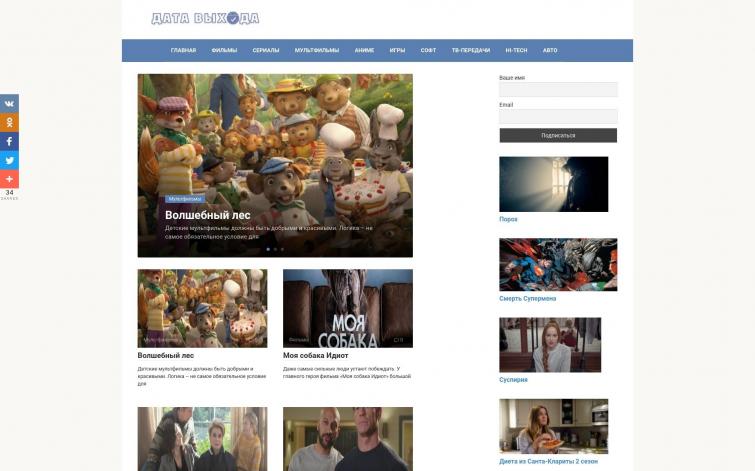Open the Волшебный лес article title link

coord(166,355)
